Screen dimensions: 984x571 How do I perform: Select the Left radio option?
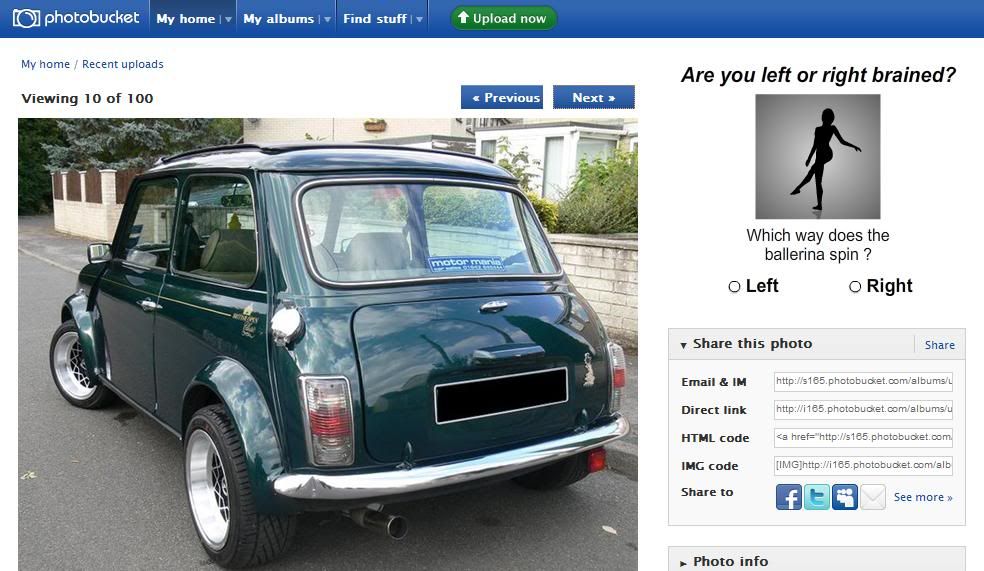(734, 287)
